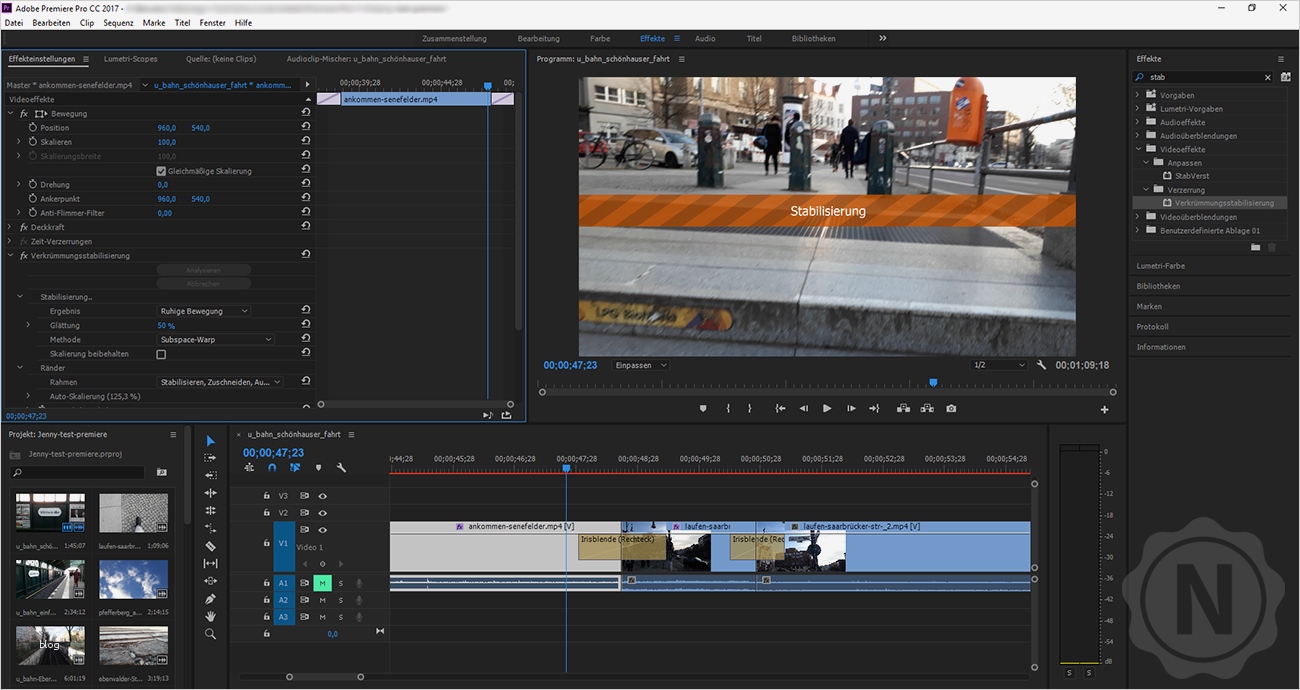
Task: Toggle the Snap magnet in the timeline
Action: (x=272, y=468)
